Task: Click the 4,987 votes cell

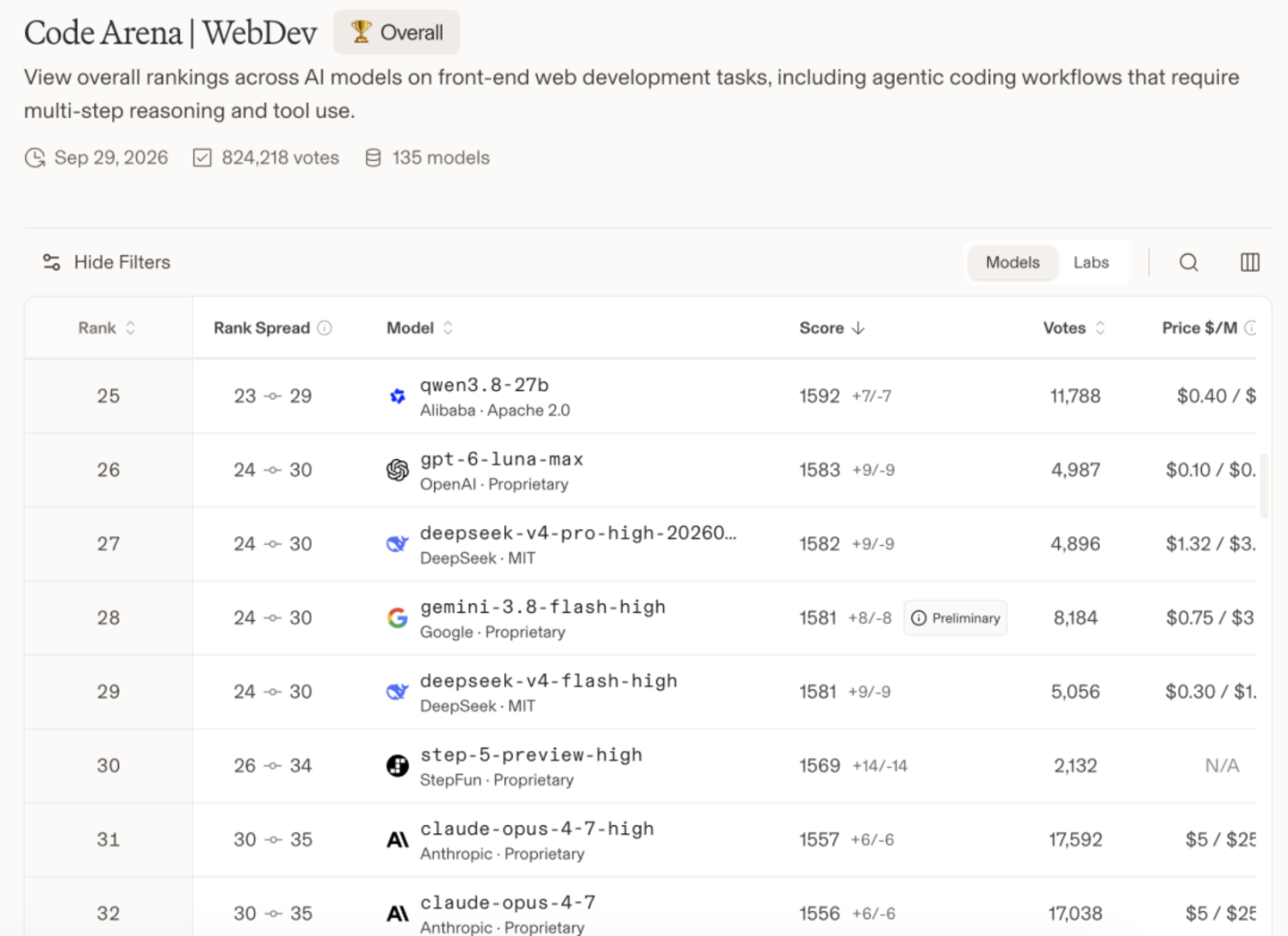Action: (x=1076, y=470)
